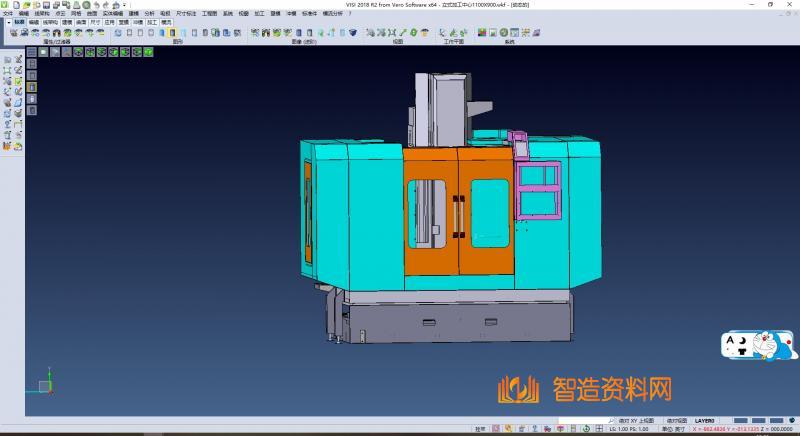The width and height of the screenshot is (800, 436).
Task: Open the 文件 menu
Action: click(7, 13)
